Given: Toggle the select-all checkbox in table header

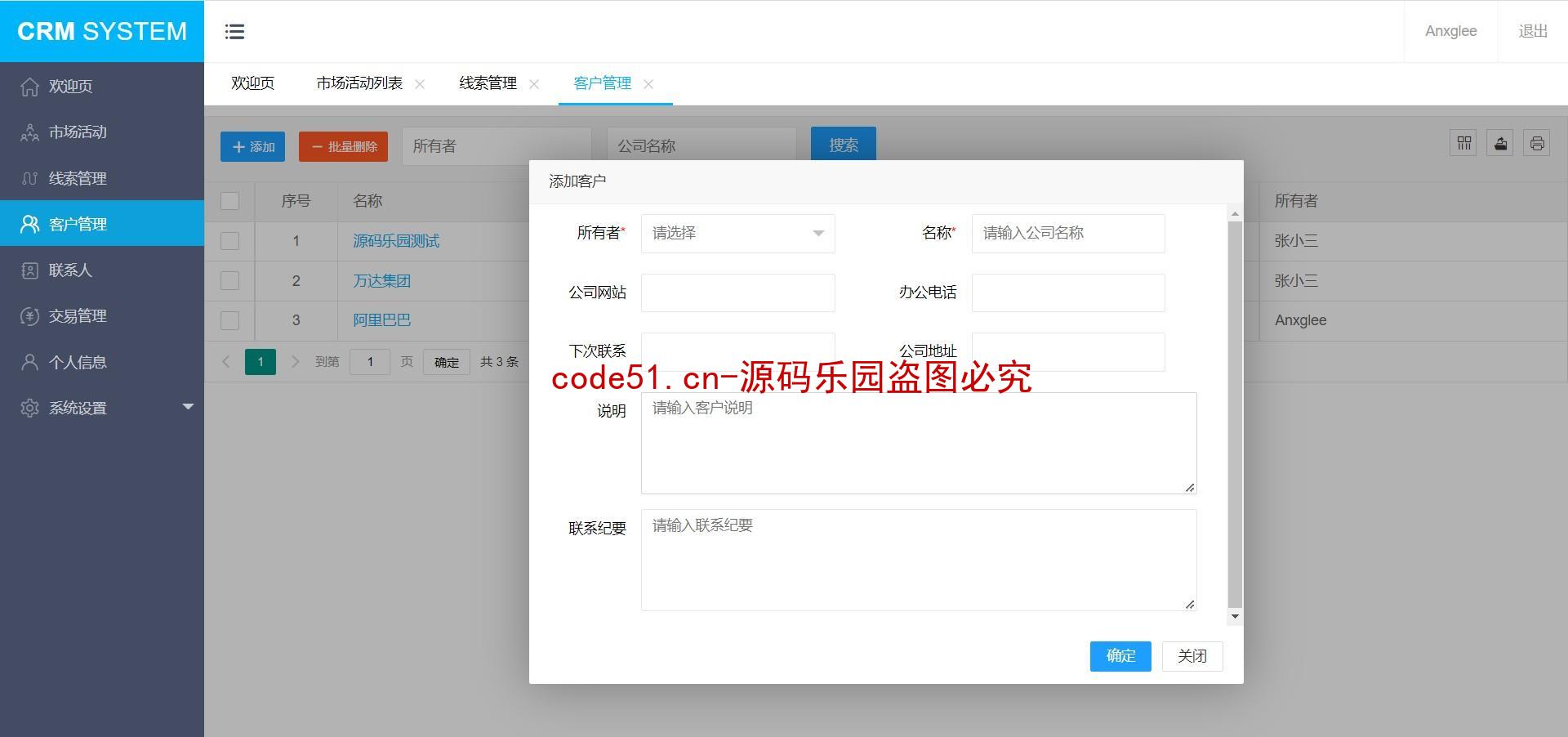Looking at the screenshot, I should (x=230, y=201).
